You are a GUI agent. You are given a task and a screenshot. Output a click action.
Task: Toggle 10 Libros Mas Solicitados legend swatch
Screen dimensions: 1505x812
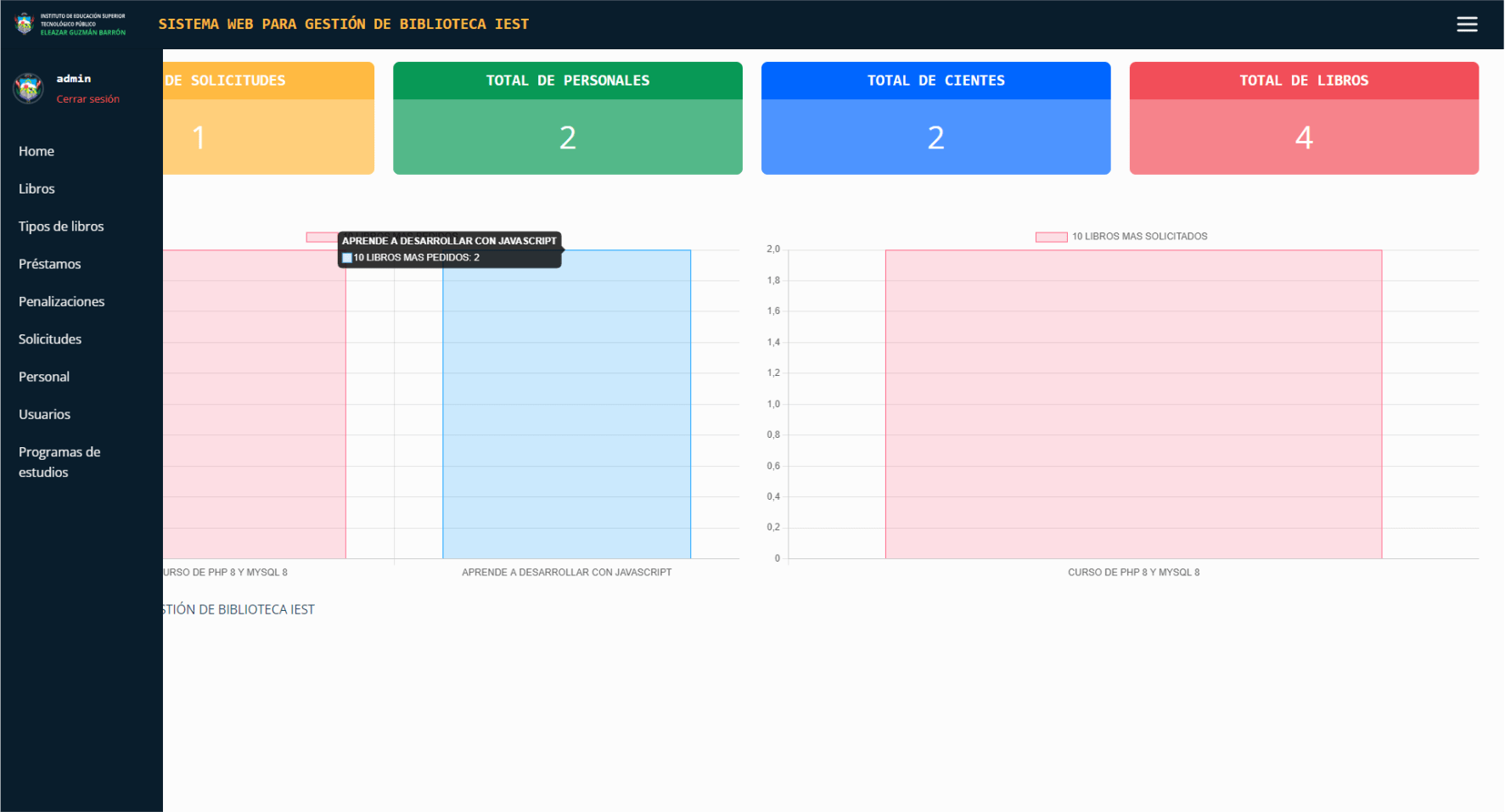pos(1051,237)
